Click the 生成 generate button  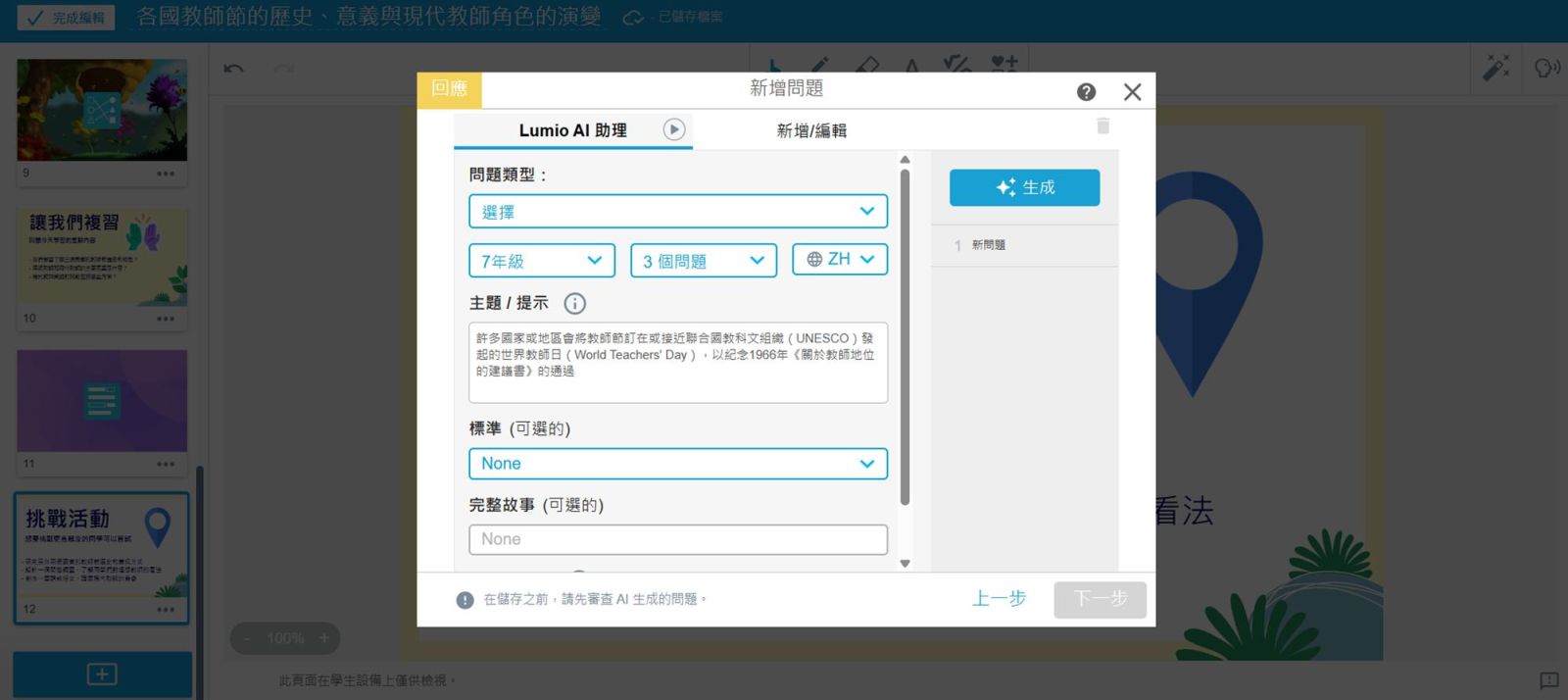(1024, 187)
